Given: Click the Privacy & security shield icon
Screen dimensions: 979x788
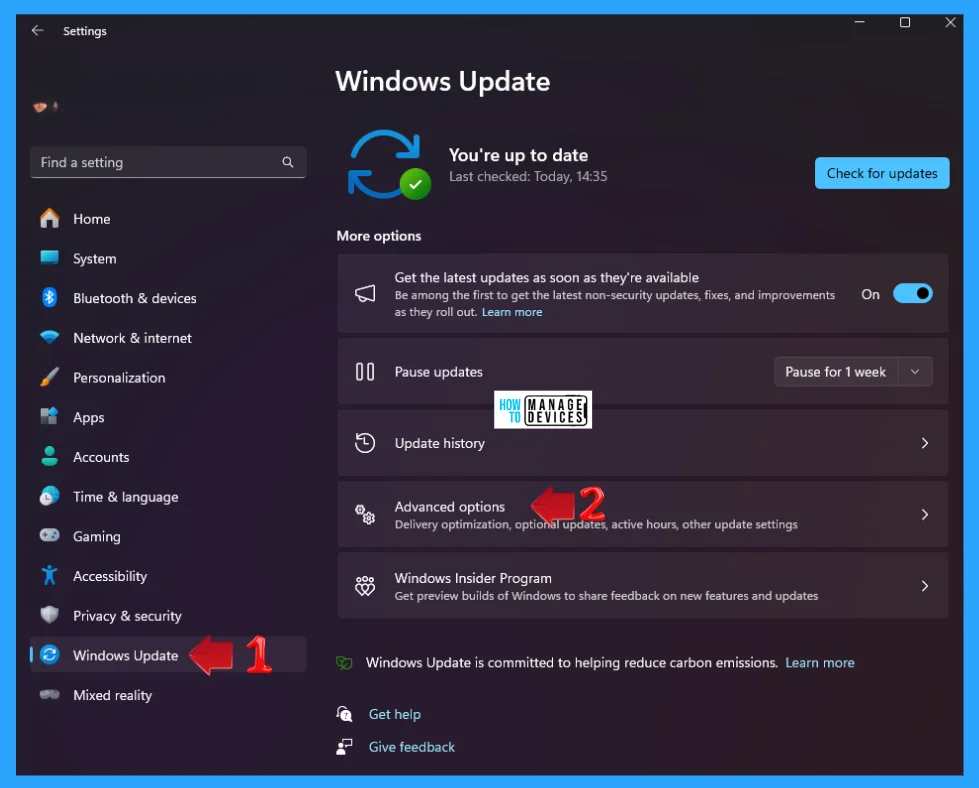Looking at the screenshot, I should [x=49, y=615].
